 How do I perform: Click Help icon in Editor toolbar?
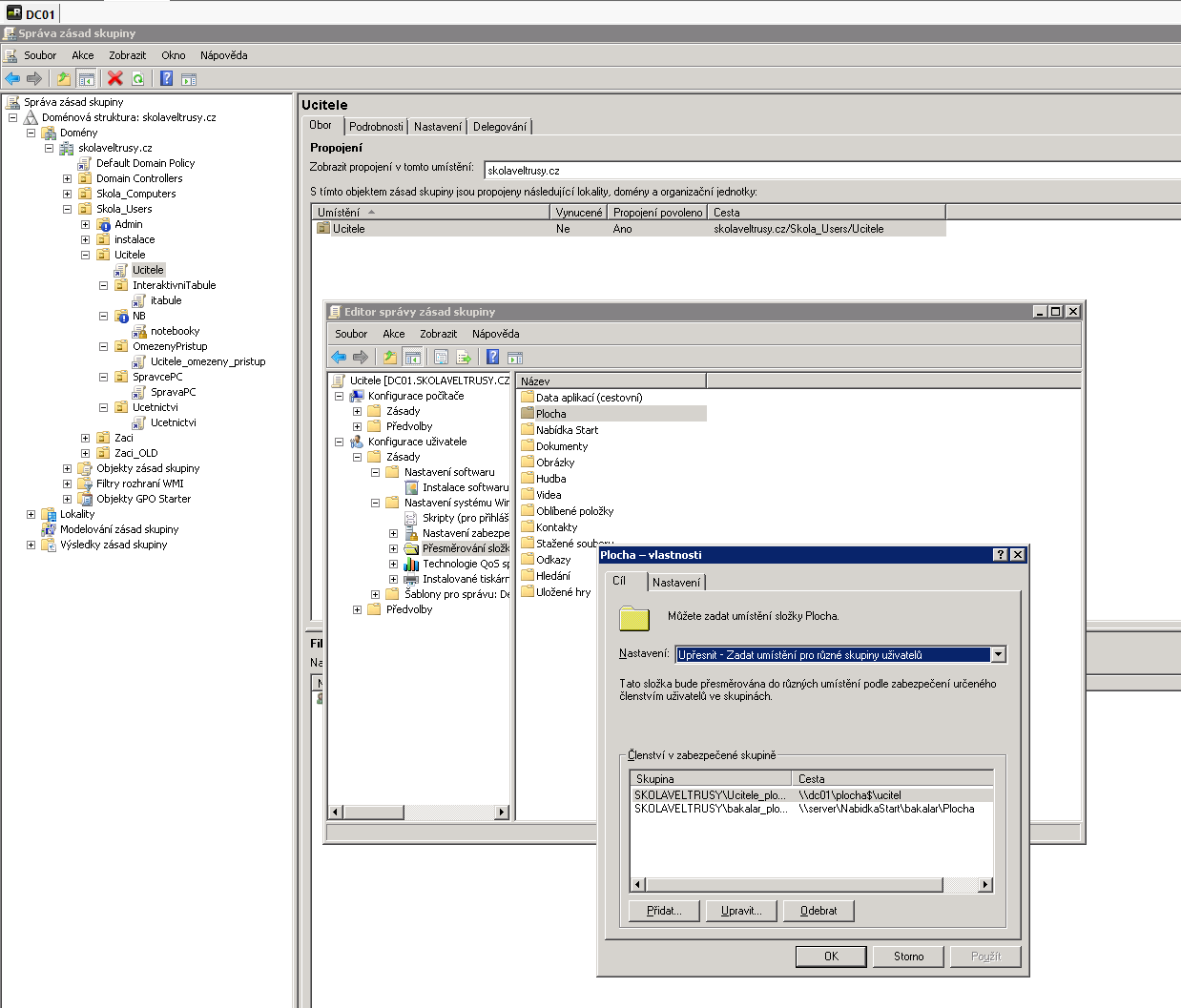click(492, 357)
